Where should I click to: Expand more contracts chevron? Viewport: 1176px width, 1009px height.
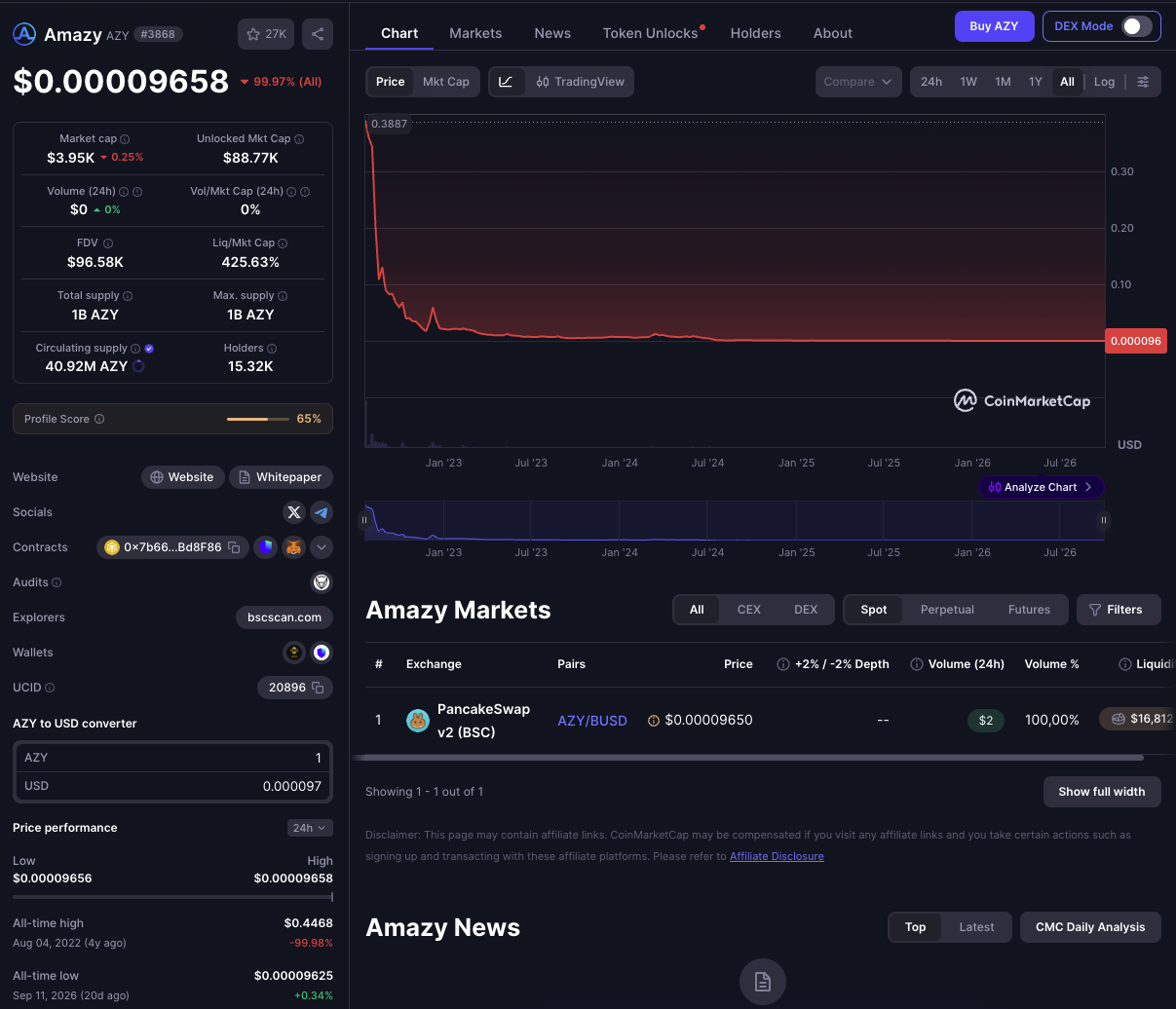(x=322, y=547)
